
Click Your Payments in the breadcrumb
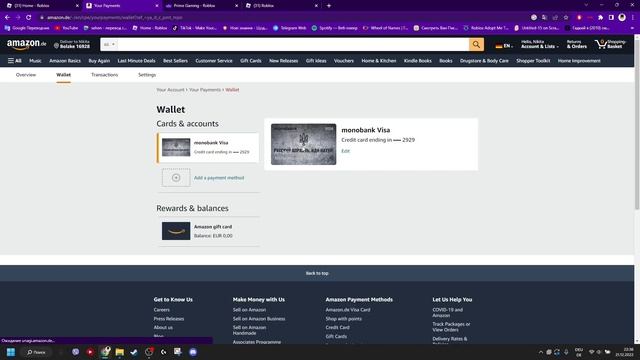tap(204, 89)
